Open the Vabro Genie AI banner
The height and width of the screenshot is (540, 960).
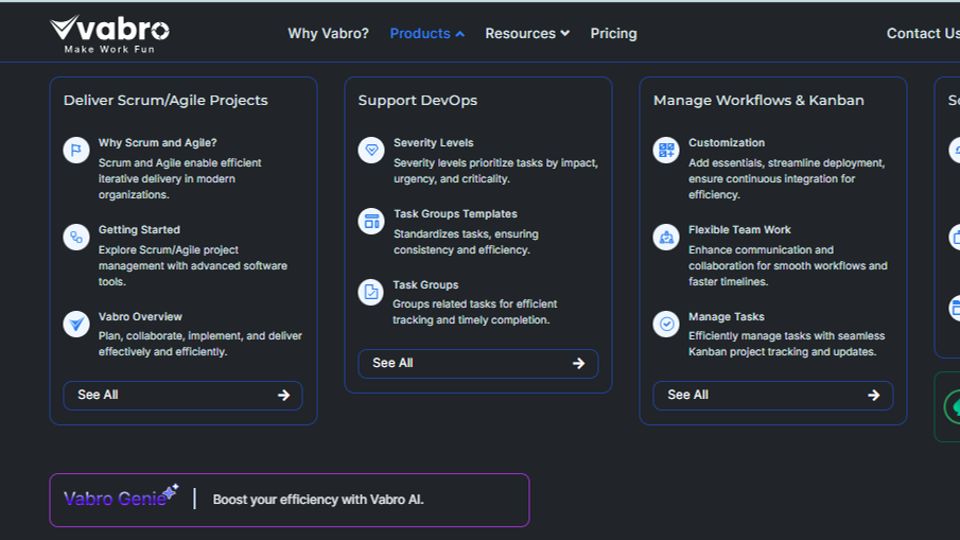(289, 499)
